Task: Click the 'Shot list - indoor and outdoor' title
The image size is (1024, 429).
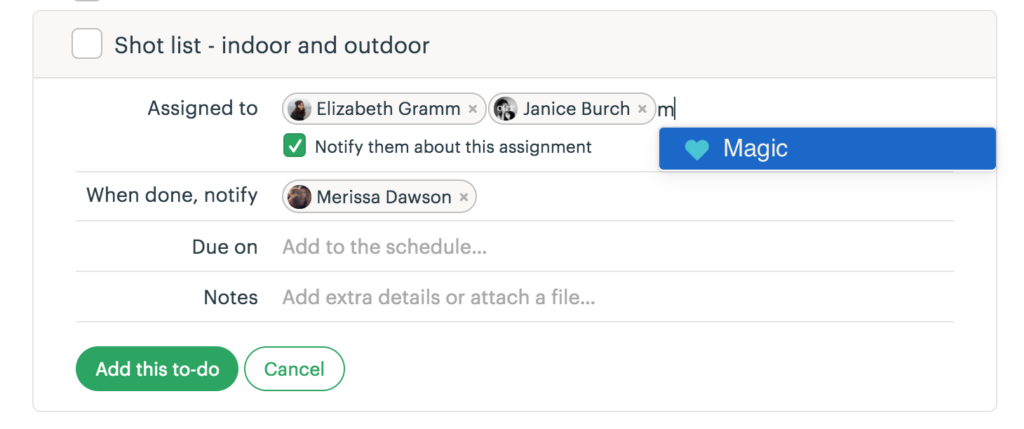Action: [272, 45]
